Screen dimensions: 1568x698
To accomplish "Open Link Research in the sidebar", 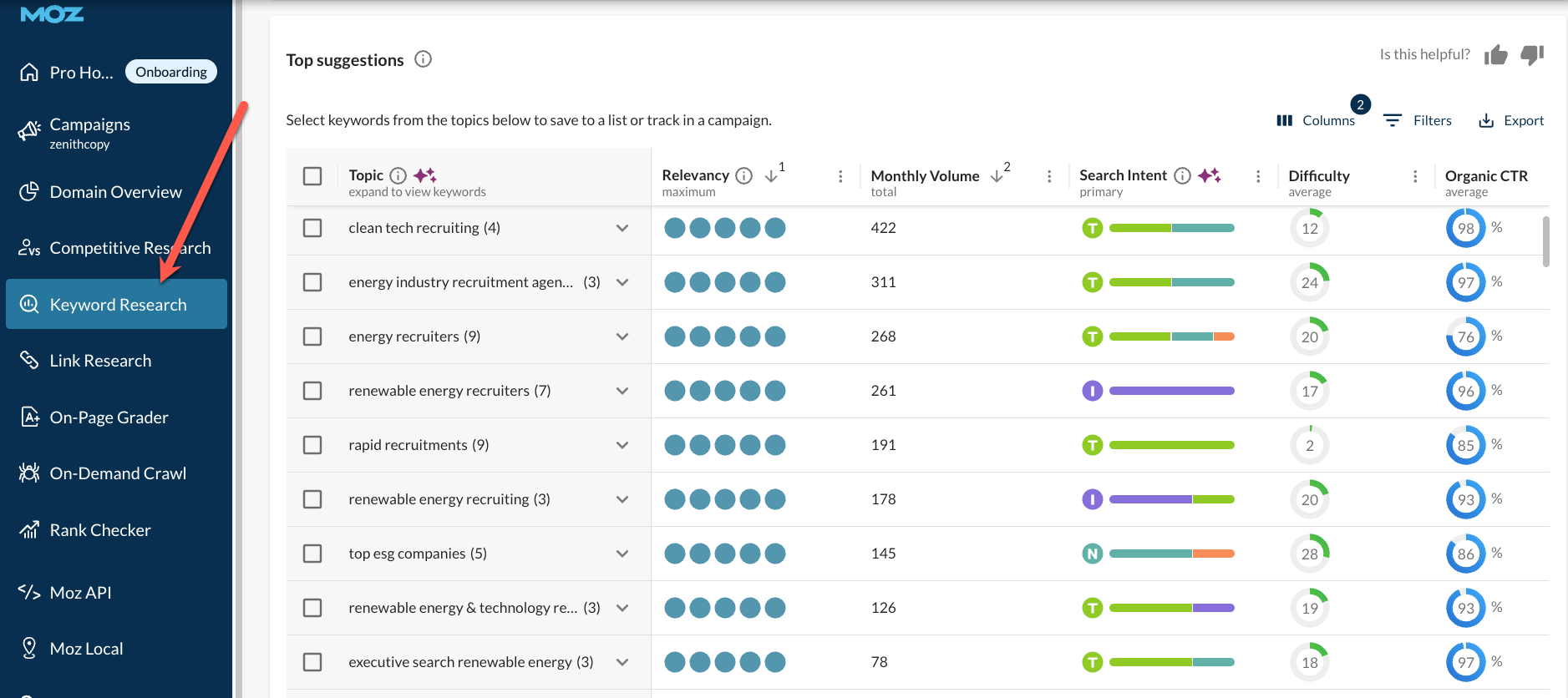I will point(100,361).
